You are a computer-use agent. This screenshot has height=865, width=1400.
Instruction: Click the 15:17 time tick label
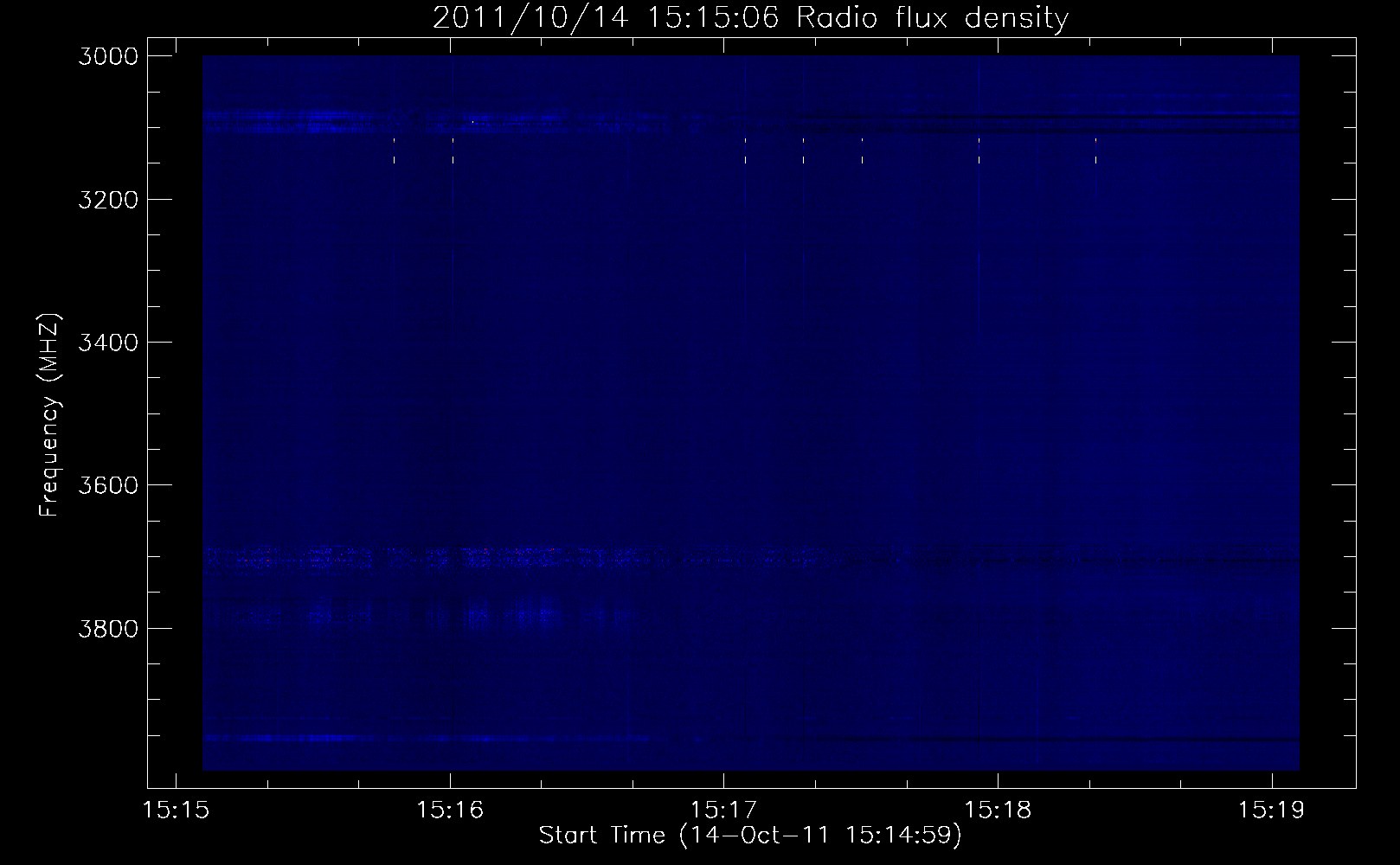724,811
